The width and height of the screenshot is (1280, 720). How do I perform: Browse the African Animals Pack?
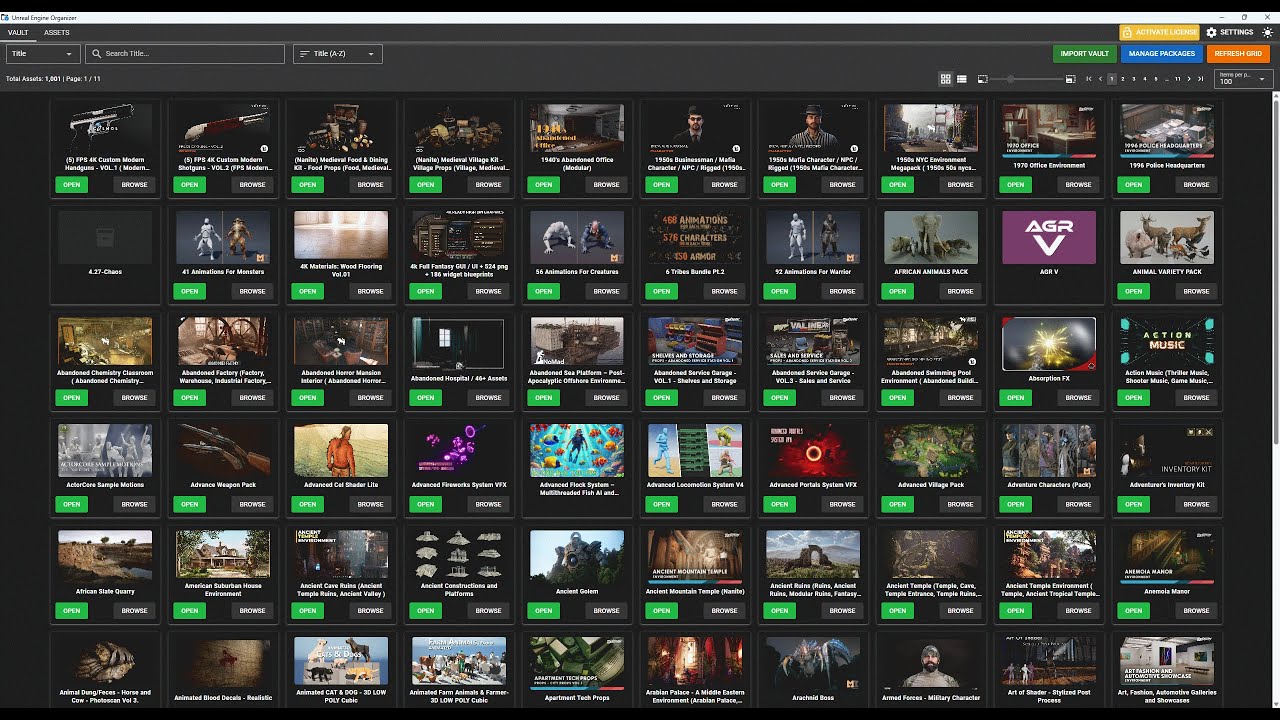click(x=960, y=291)
